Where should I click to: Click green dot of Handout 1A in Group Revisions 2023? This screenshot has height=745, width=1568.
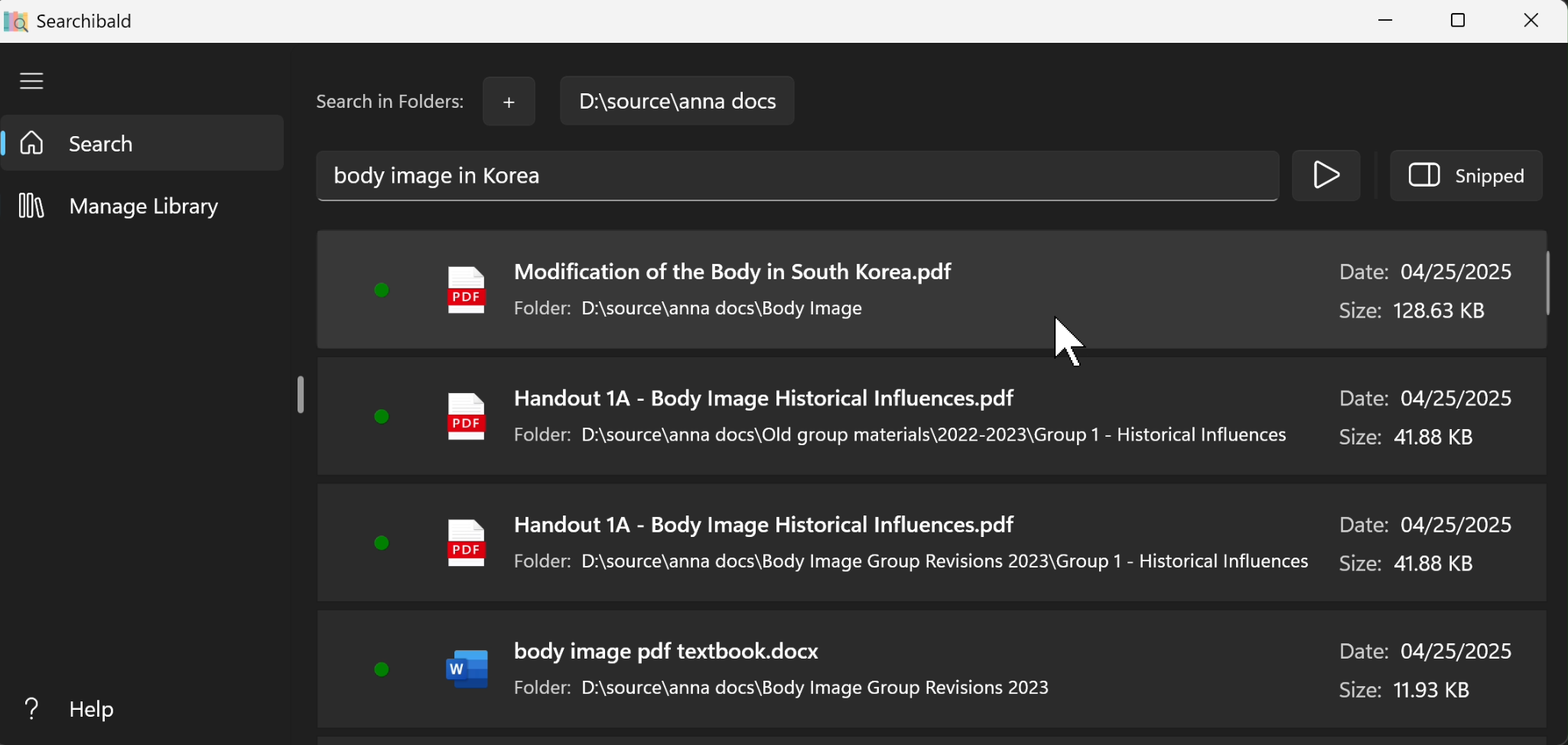[382, 543]
